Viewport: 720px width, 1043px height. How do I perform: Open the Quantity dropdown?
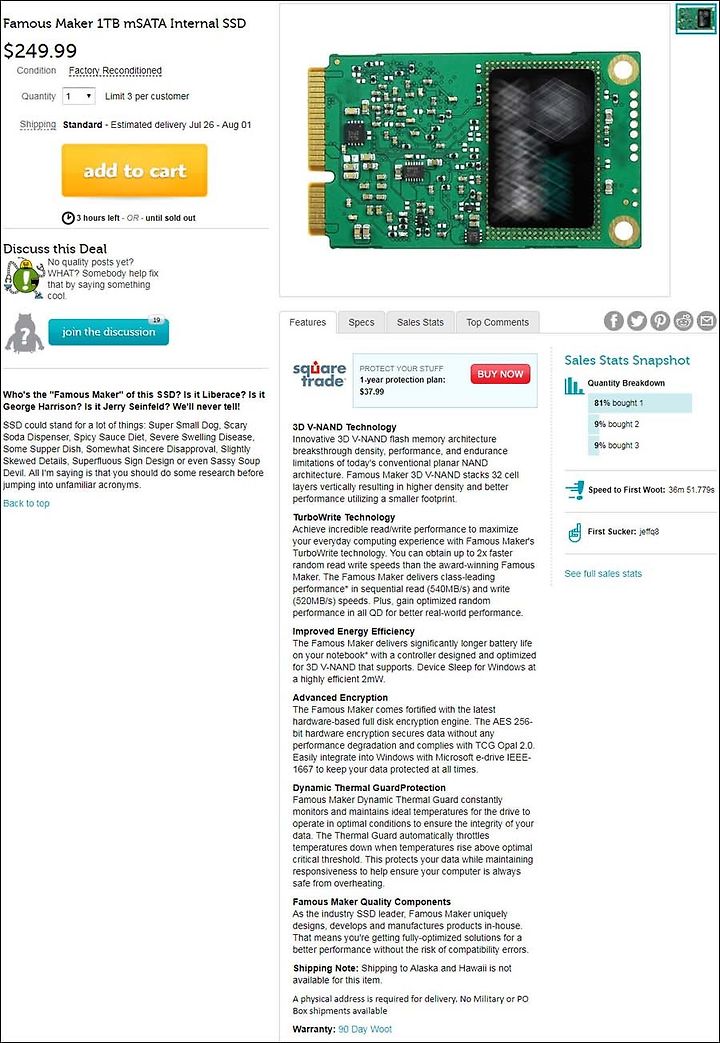[79, 96]
